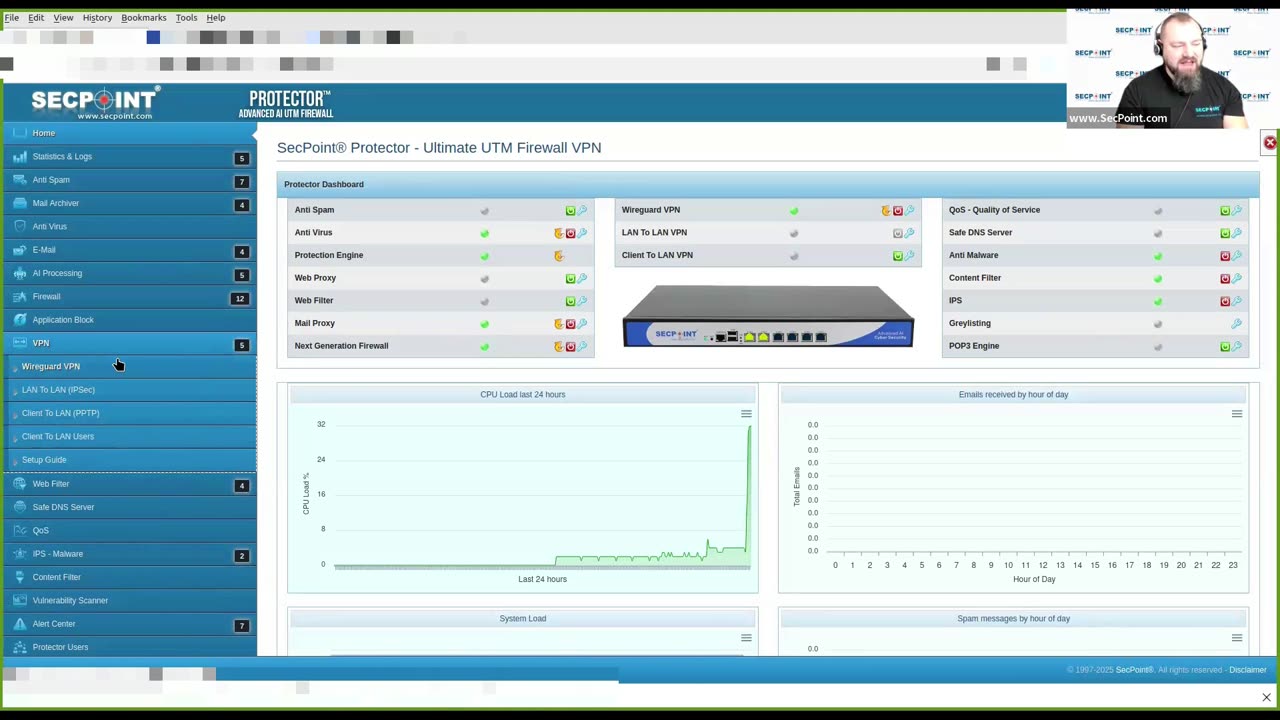Open Web Proxy settings wrench
The height and width of the screenshot is (720, 1280).
pos(582,278)
